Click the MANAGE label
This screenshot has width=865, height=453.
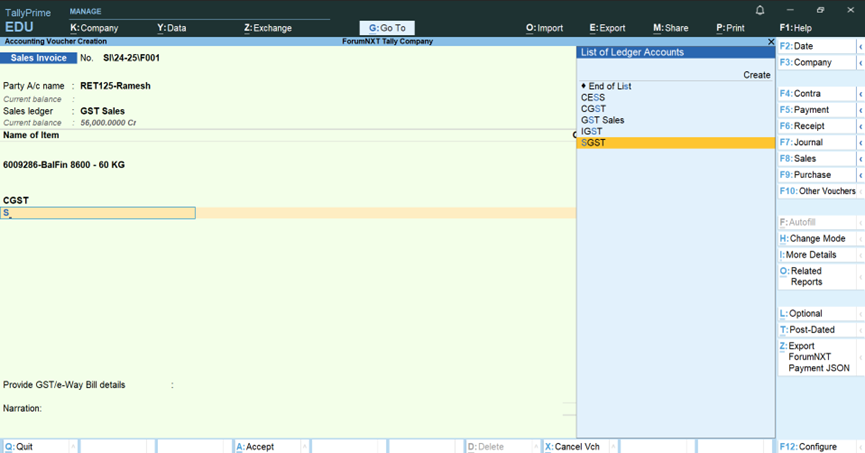point(86,11)
